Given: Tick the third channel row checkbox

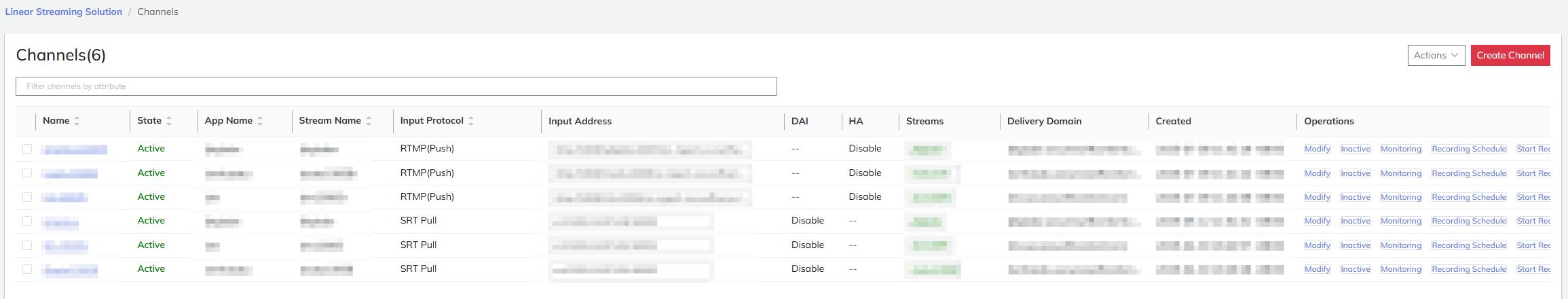Looking at the screenshot, I should coord(27,197).
